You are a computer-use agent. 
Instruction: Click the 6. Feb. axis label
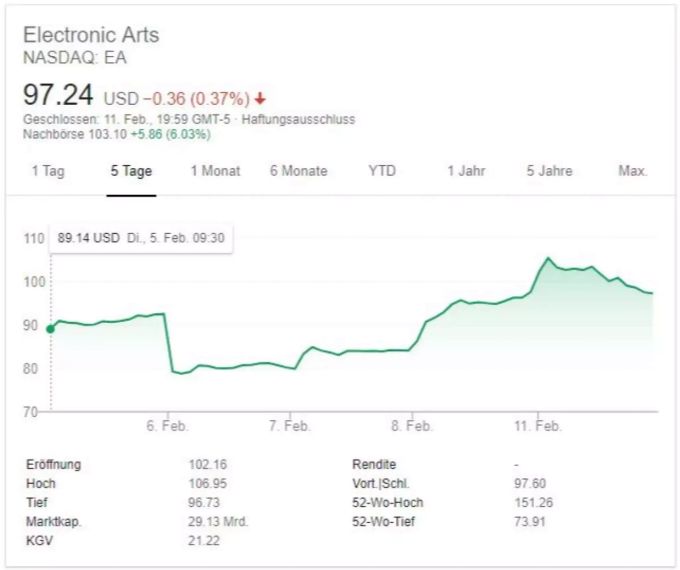point(167,426)
